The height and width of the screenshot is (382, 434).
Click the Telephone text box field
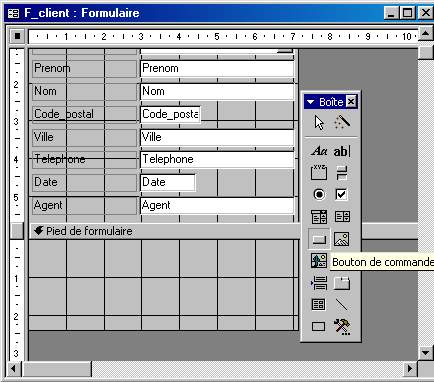click(x=217, y=160)
